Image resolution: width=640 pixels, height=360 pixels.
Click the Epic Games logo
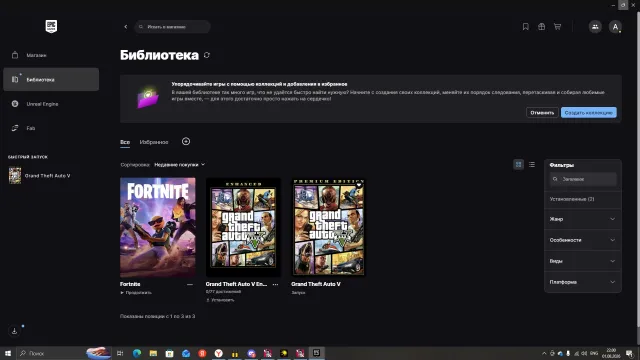pos(51,27)
